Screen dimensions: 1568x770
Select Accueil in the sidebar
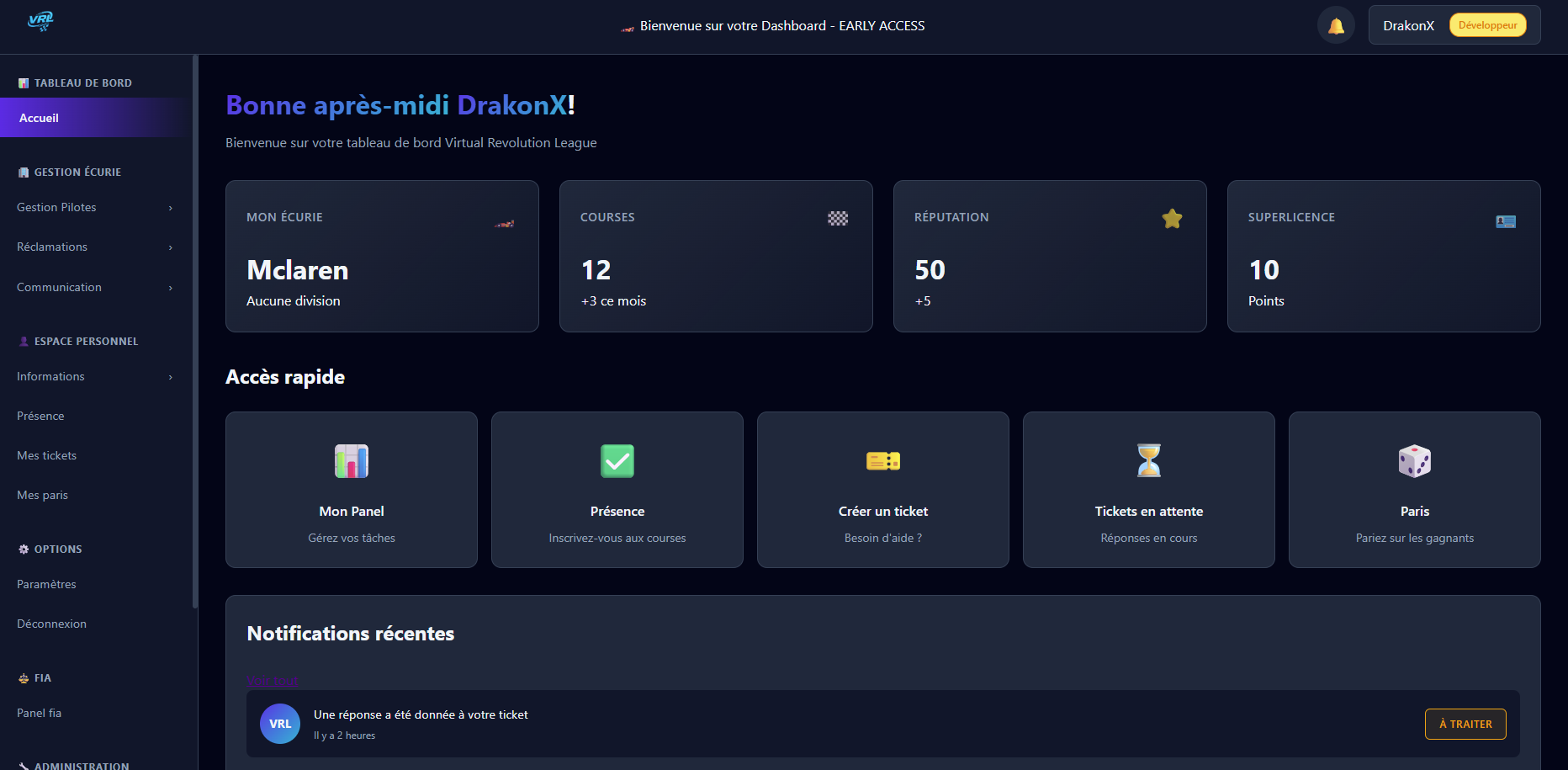pos(39,118)
